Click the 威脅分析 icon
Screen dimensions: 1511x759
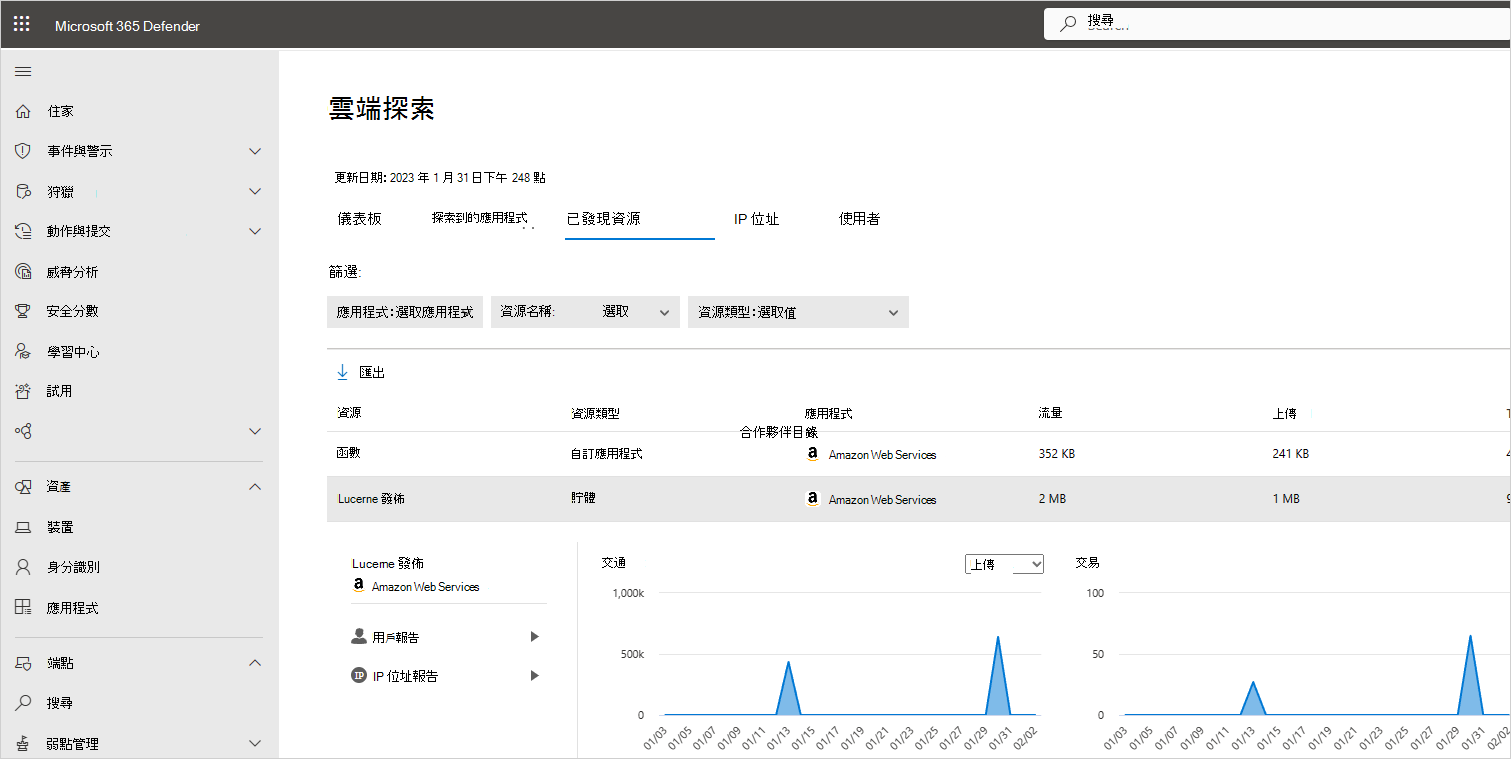[22, 270]
